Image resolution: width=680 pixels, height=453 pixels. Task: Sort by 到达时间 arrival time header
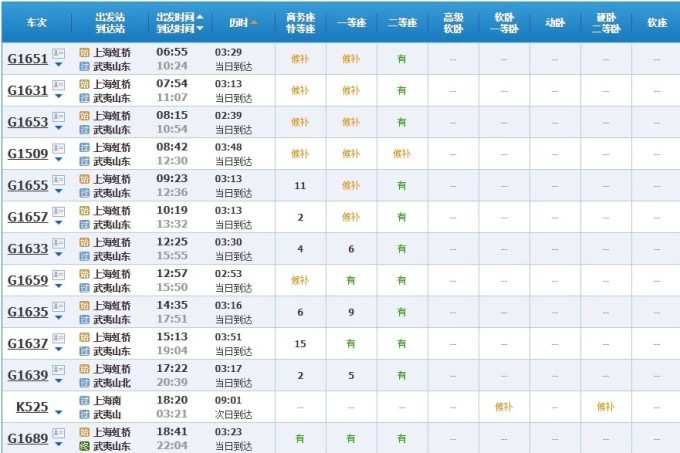pyautogui.click(x=180, y=29)
